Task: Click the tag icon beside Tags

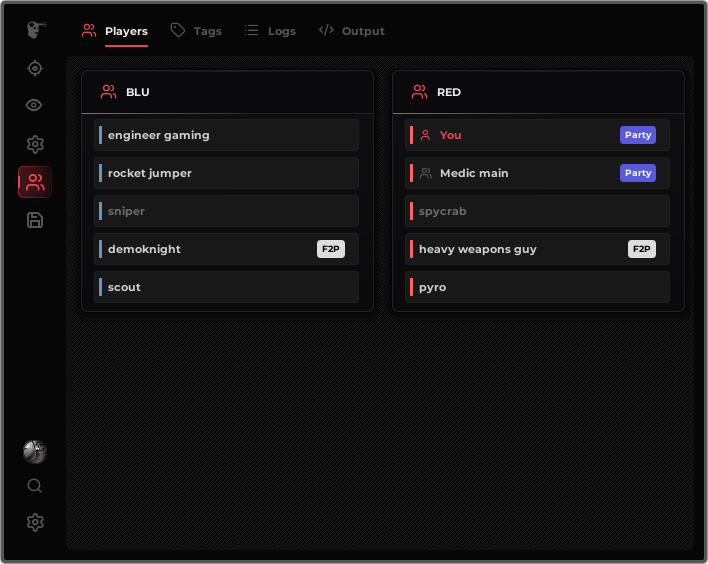Action: 177,30
